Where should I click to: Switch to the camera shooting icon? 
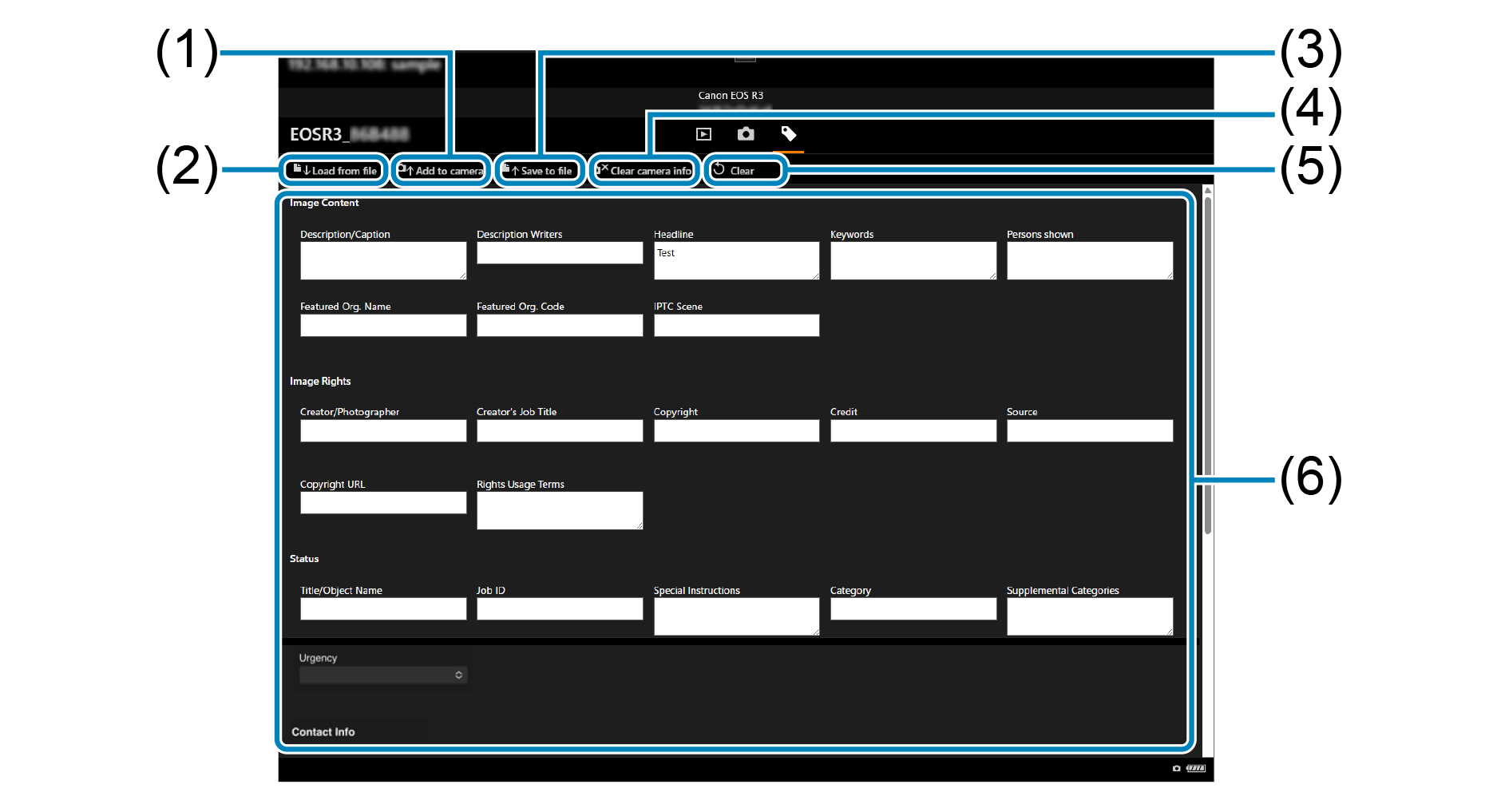745,134
